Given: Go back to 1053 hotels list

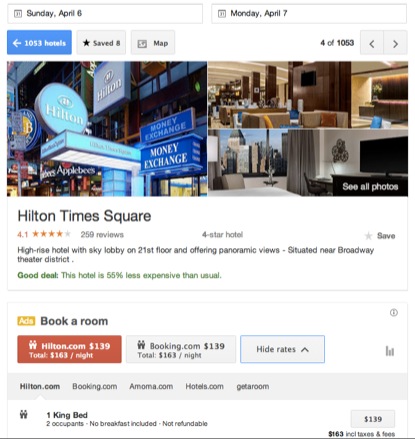Looking at the screenshot, I should (x=39, y=43).
